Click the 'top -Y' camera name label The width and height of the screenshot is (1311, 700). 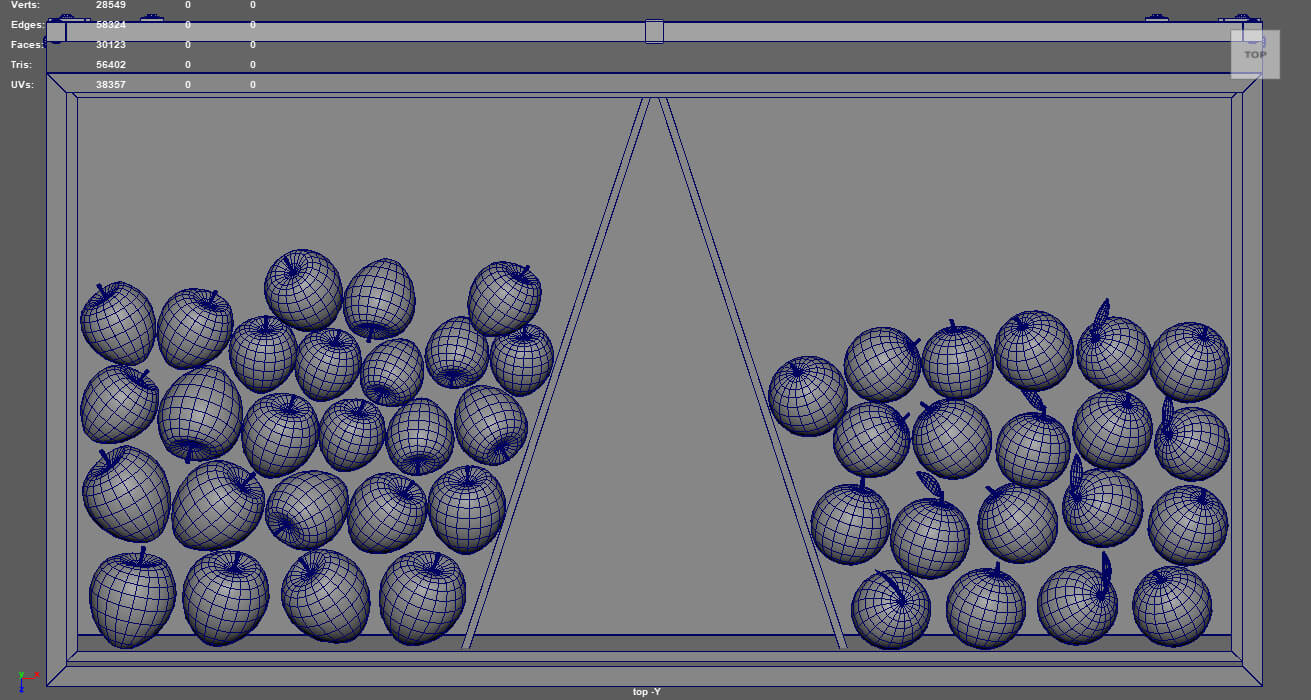647,692
